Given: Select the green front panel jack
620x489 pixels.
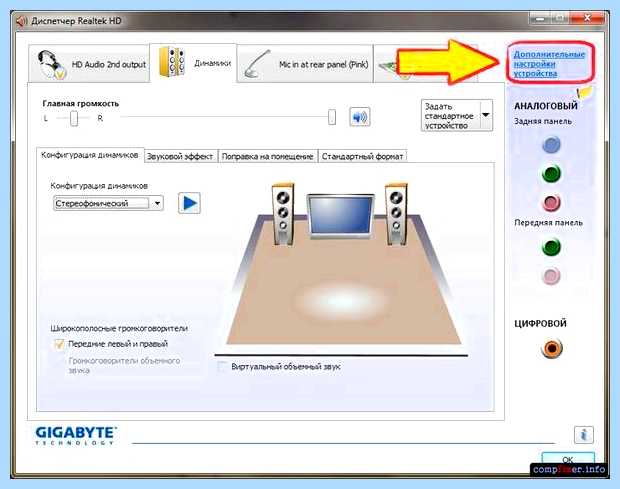Looking at the screenshot, I should [x=551, y=247].
